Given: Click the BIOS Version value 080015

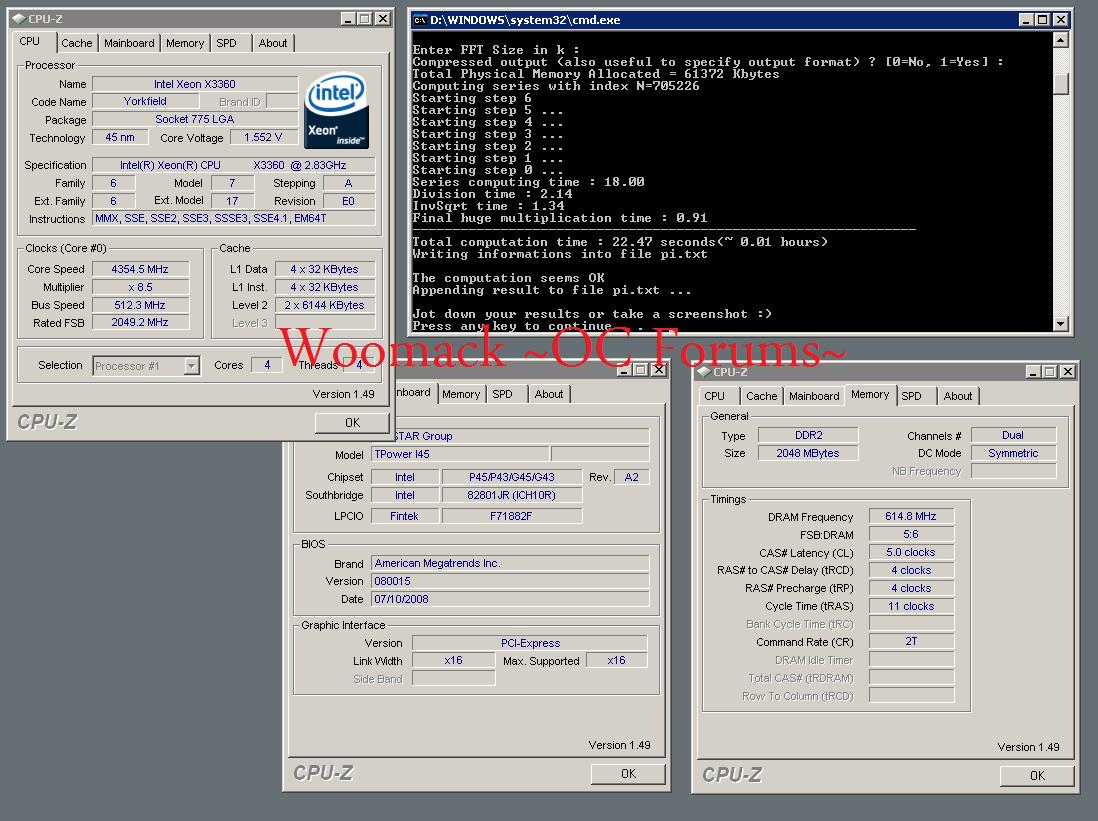Looking at the screenshot, I should click(x=510, y=581).
